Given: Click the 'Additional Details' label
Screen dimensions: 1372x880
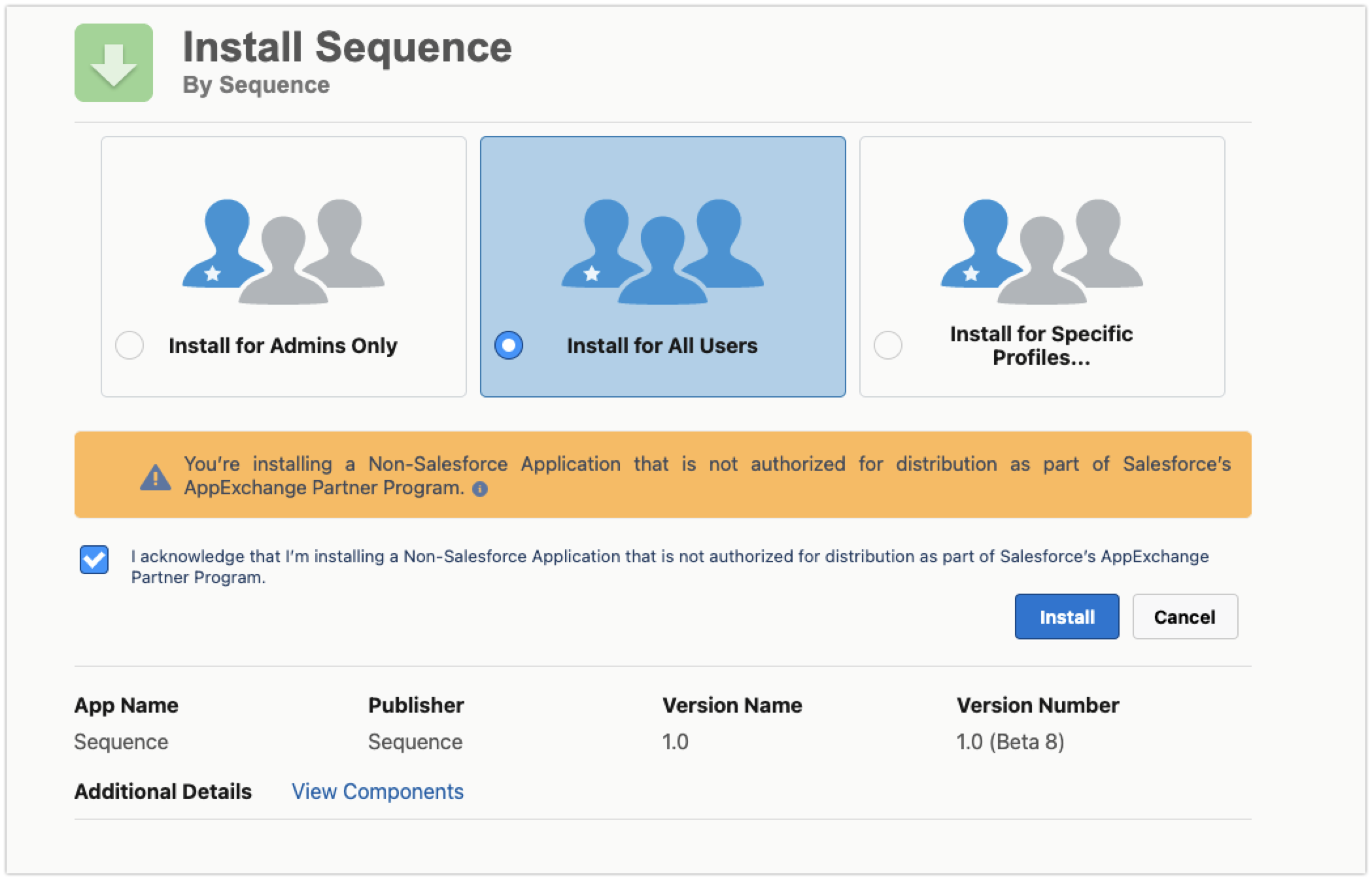Looking at the screenshot, I should pyautogui.click(x=163, y=791).
